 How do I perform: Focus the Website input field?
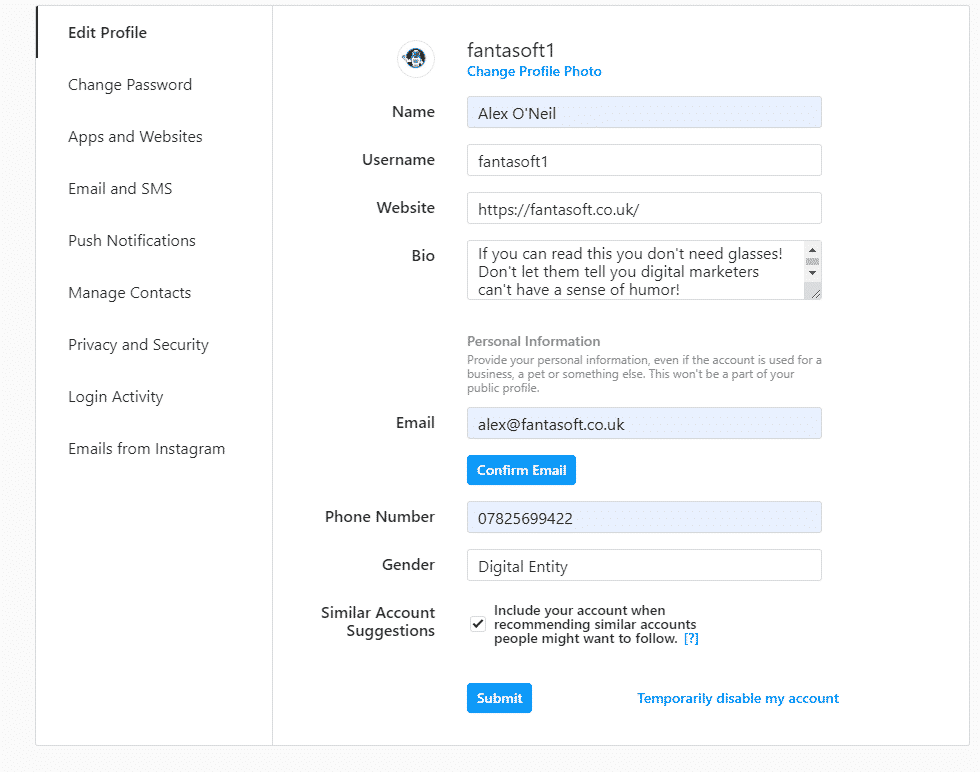pyautogui.click(x=644, y=208)
